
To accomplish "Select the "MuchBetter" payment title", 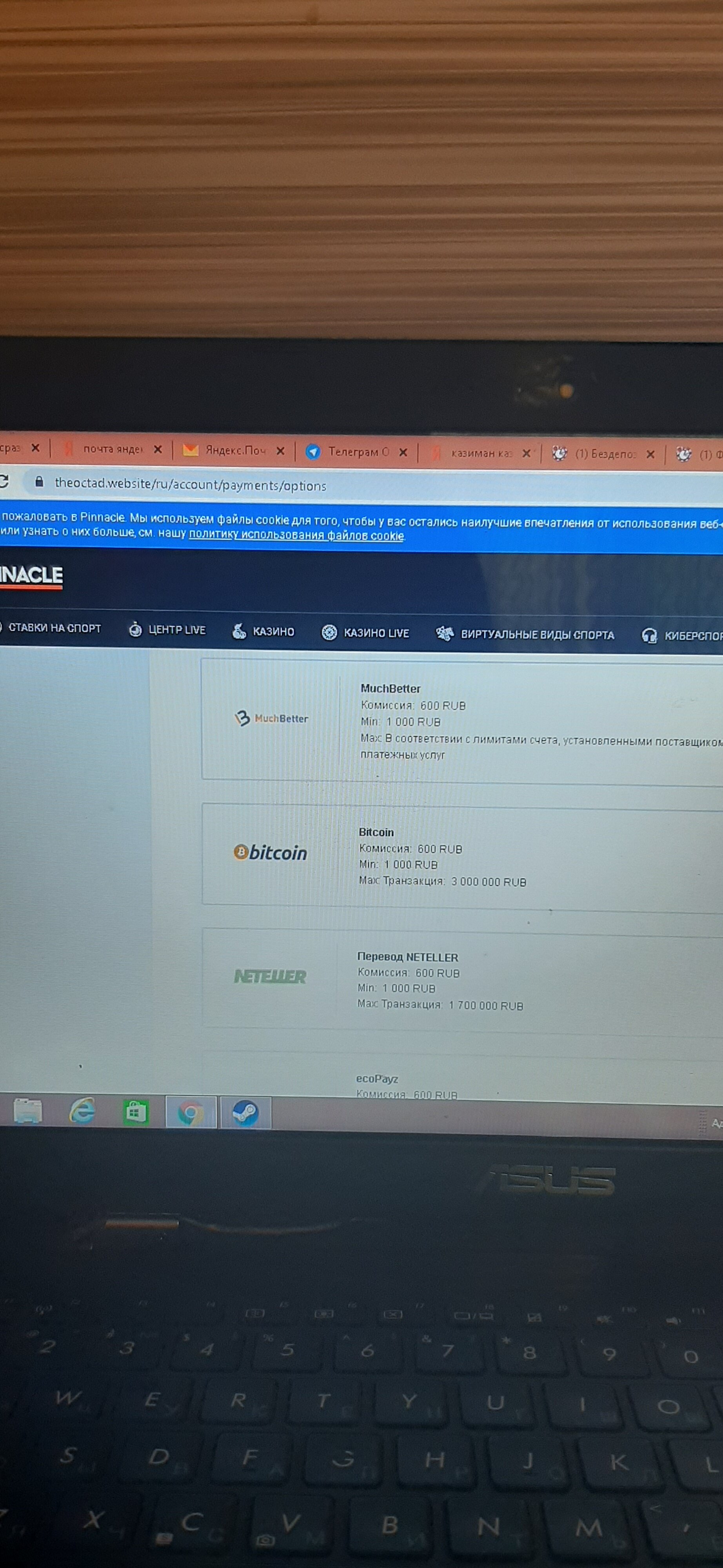I will (x=390, y=688).
